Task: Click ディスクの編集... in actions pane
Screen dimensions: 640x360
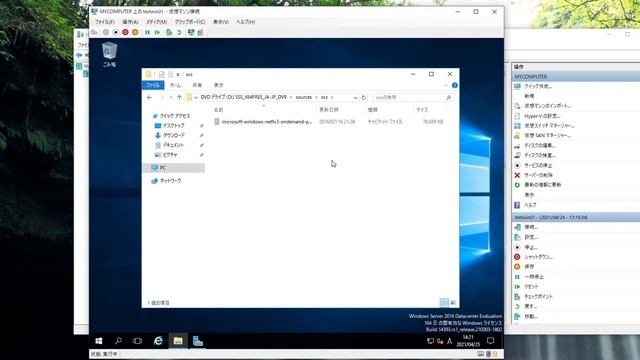Action: click(540, 145)
